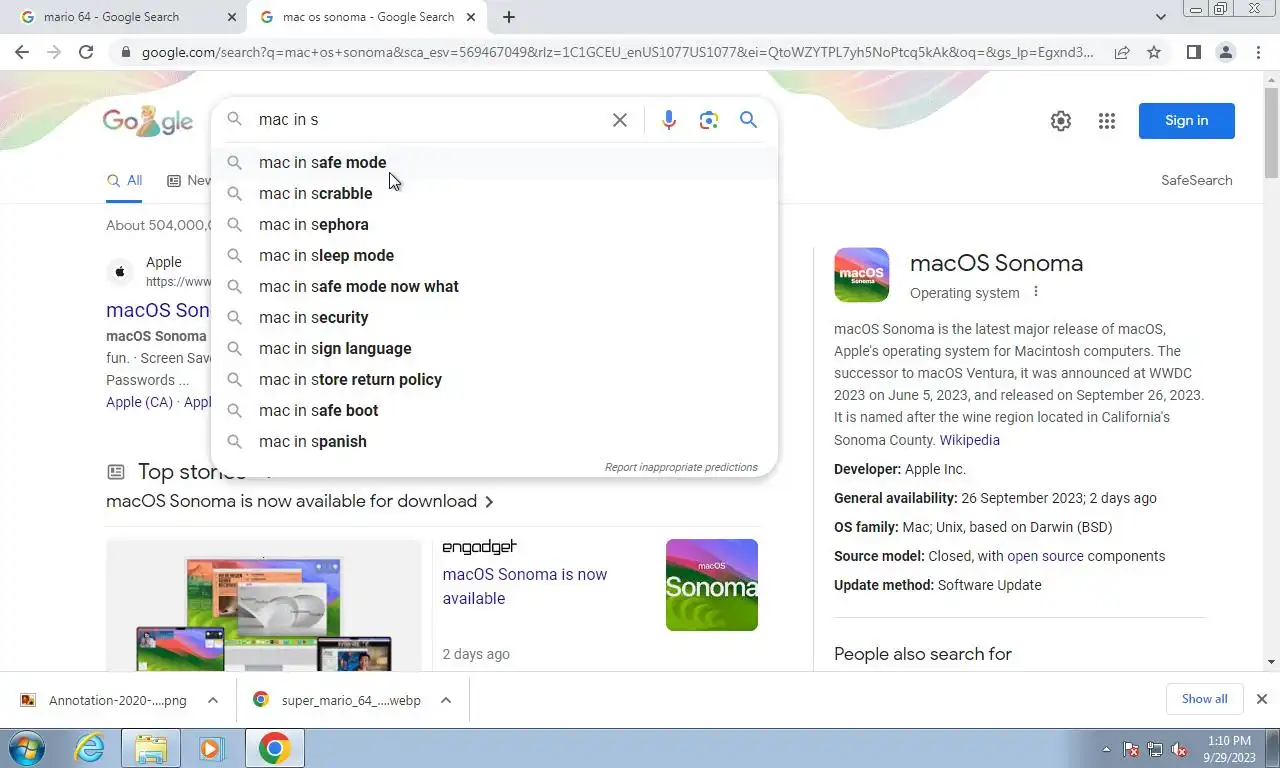Click Chrome icon in taskbar

pos(274,748)
